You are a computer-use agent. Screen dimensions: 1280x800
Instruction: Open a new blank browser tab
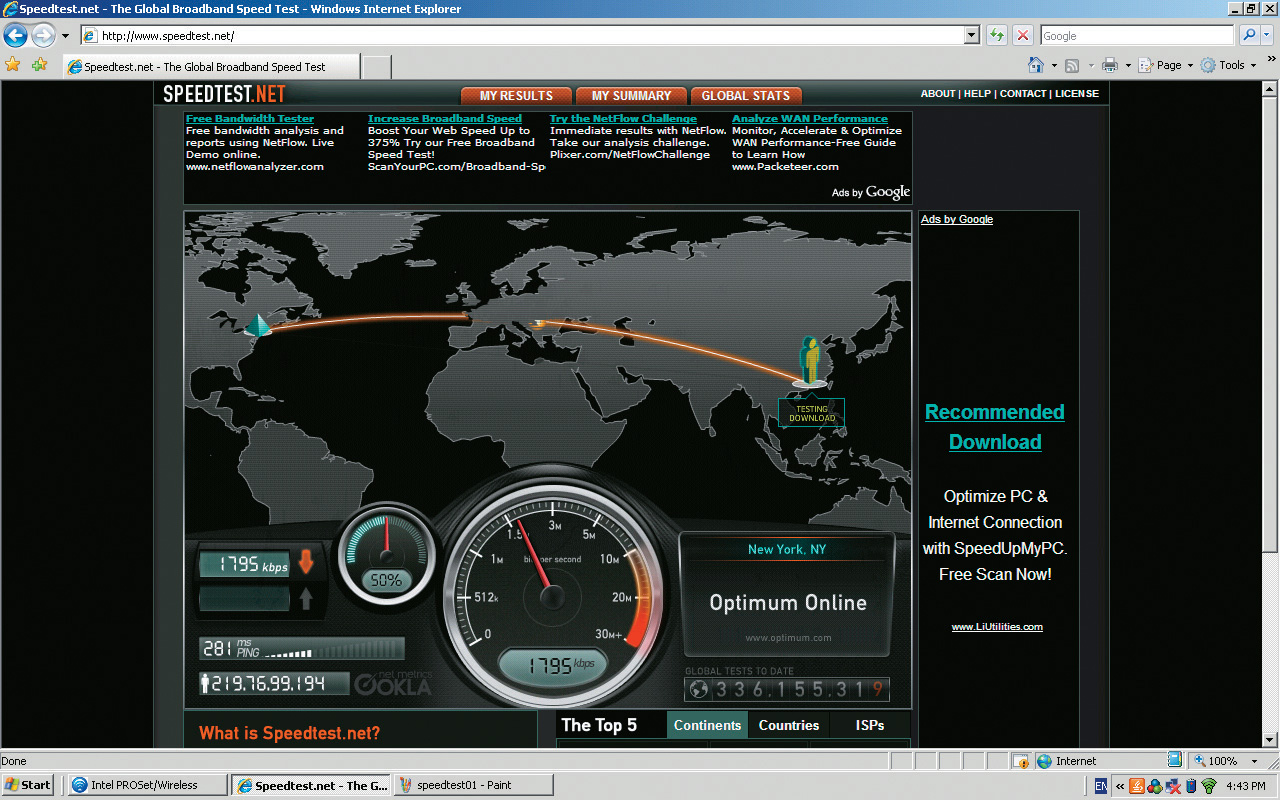click(376, 67)
